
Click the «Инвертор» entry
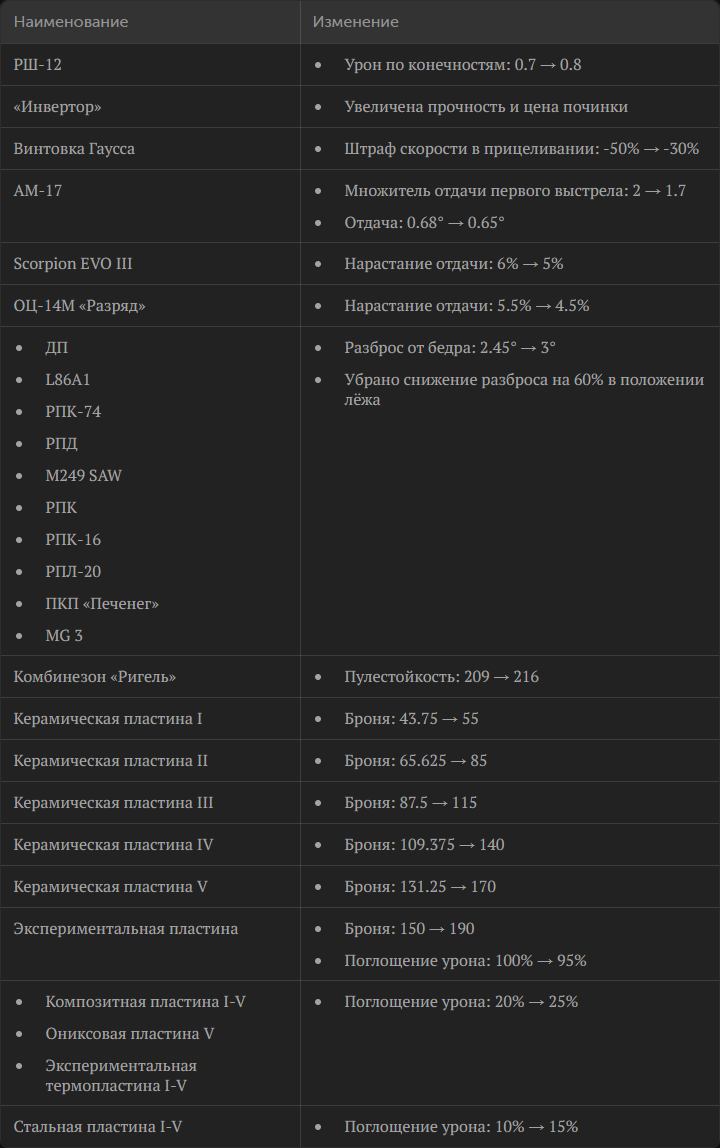(57, 107)
